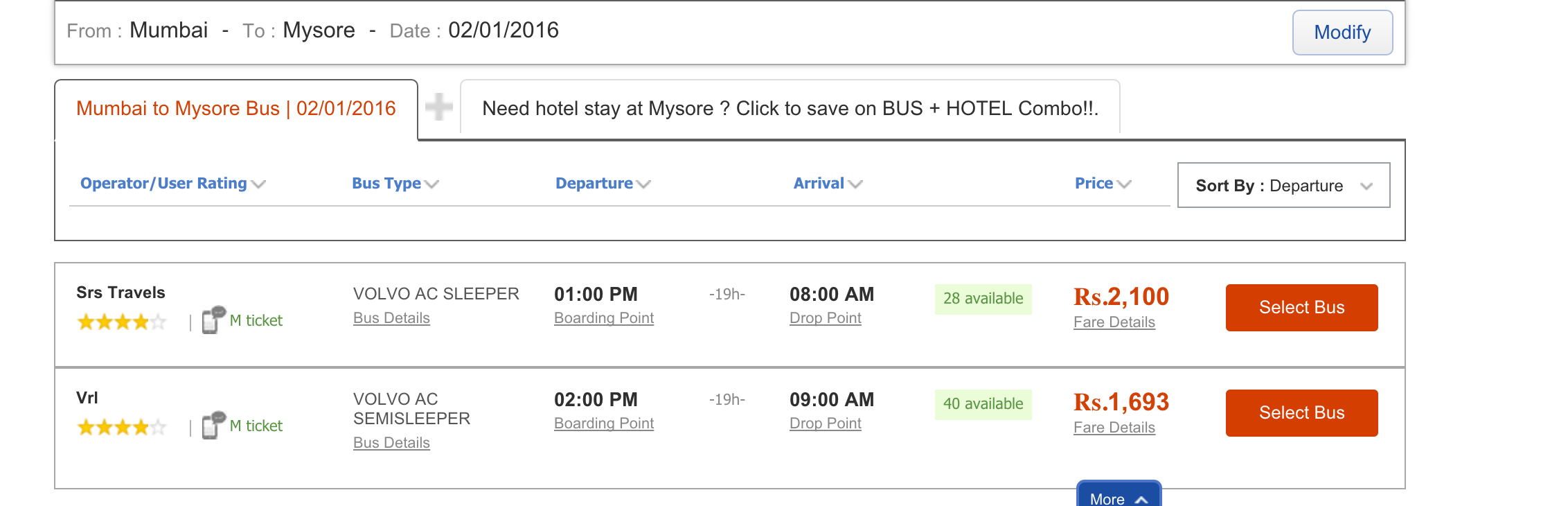Select Bus for Srs Travels
The image size is (1568, 506).
tap(1301, 307)
